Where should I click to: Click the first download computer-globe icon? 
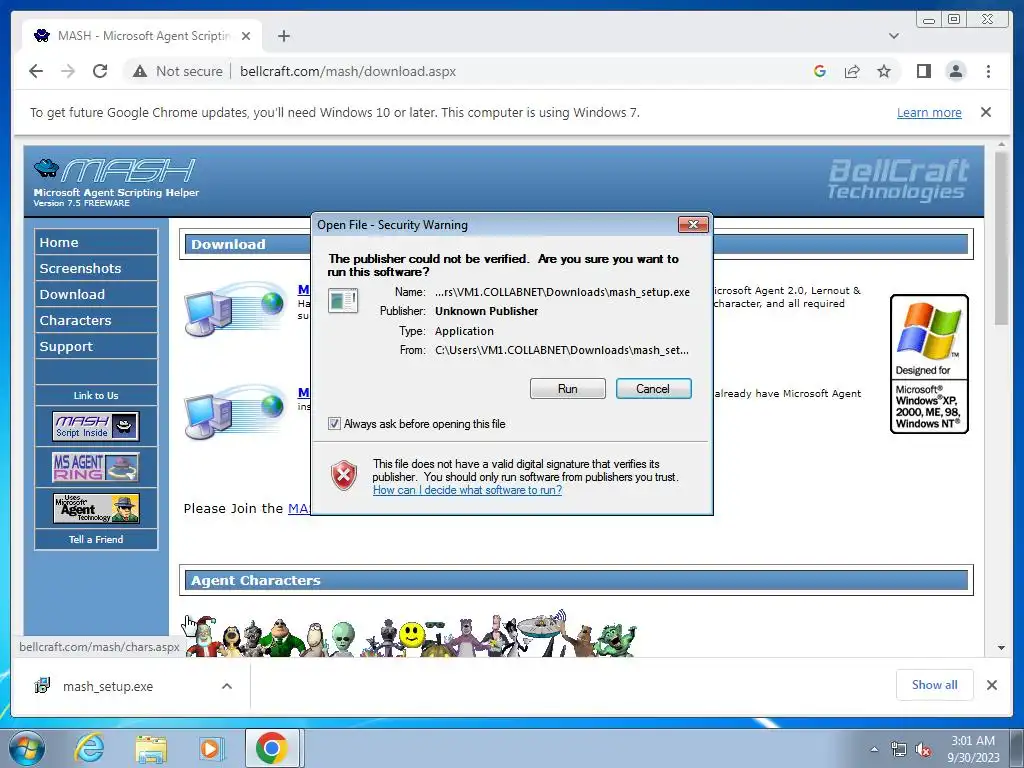click(234, 309)
